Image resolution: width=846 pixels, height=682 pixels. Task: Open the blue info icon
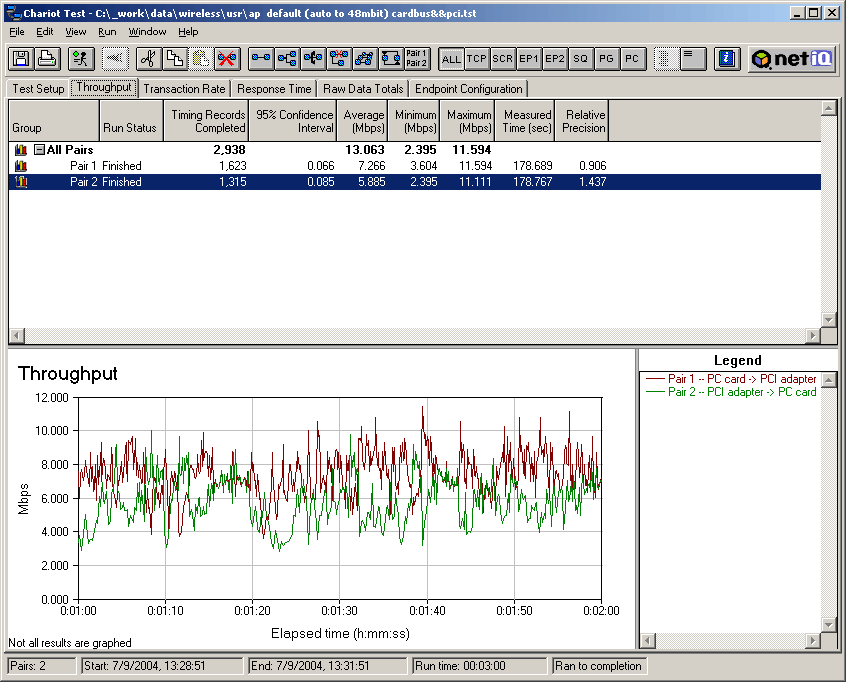(x=728, y=59)
